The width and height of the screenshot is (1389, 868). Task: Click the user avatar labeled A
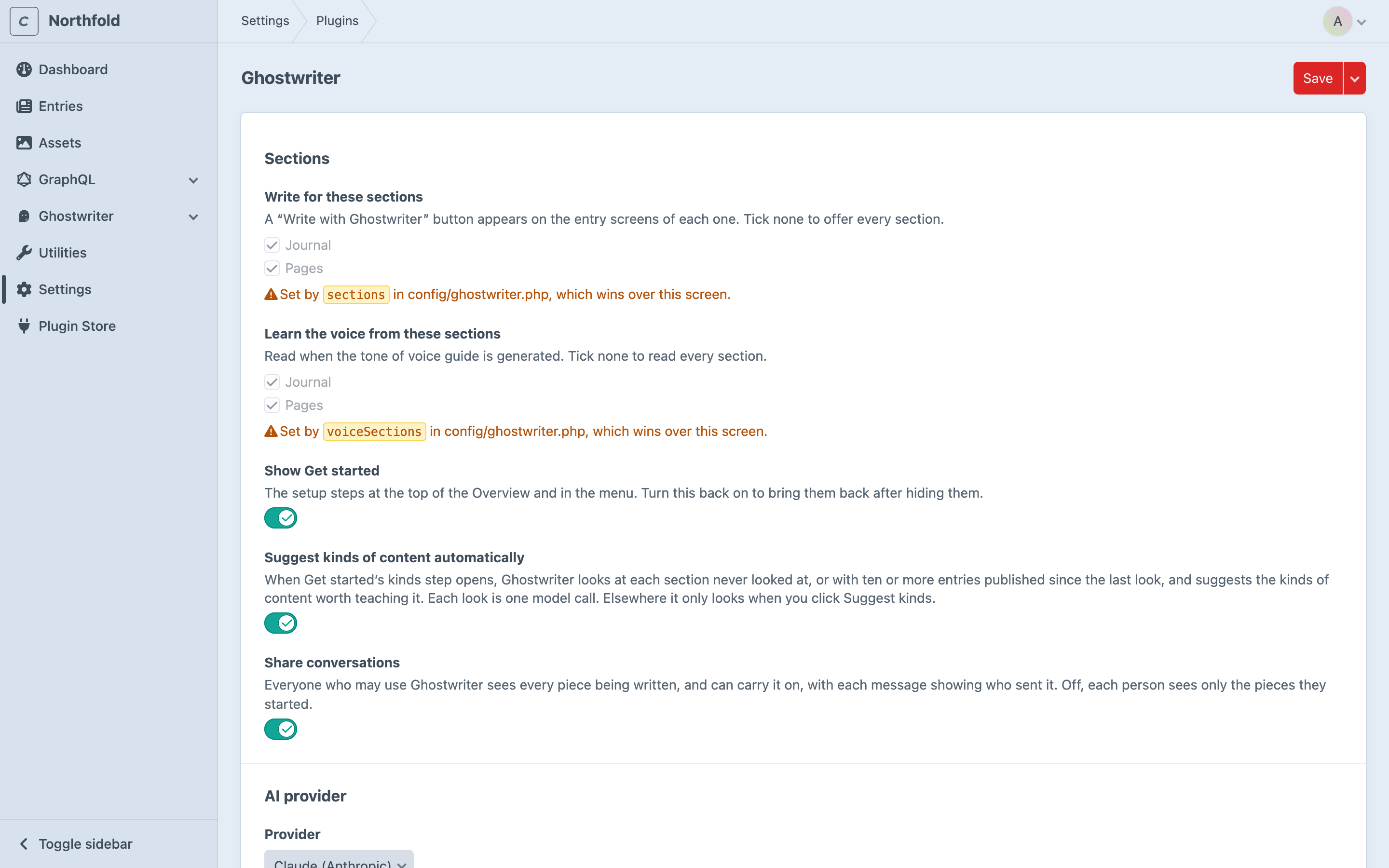(1338, 21)
